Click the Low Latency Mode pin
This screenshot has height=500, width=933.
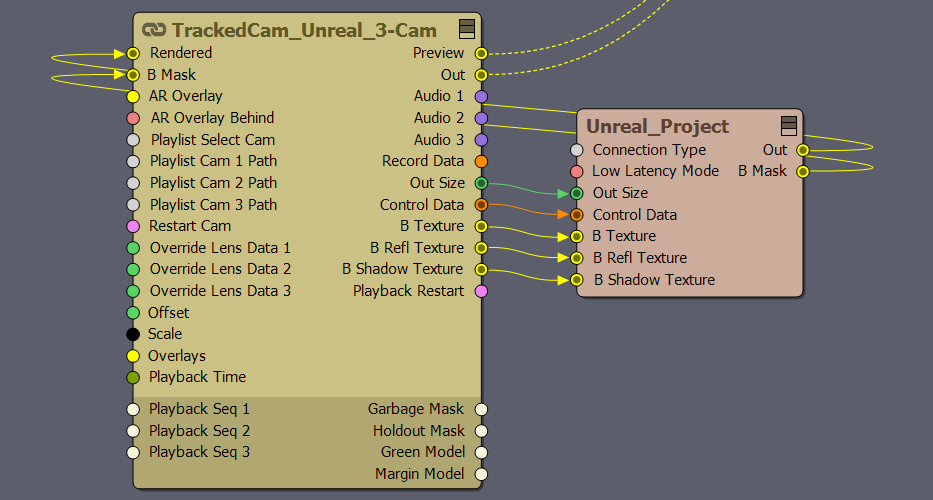coord(577,172)
